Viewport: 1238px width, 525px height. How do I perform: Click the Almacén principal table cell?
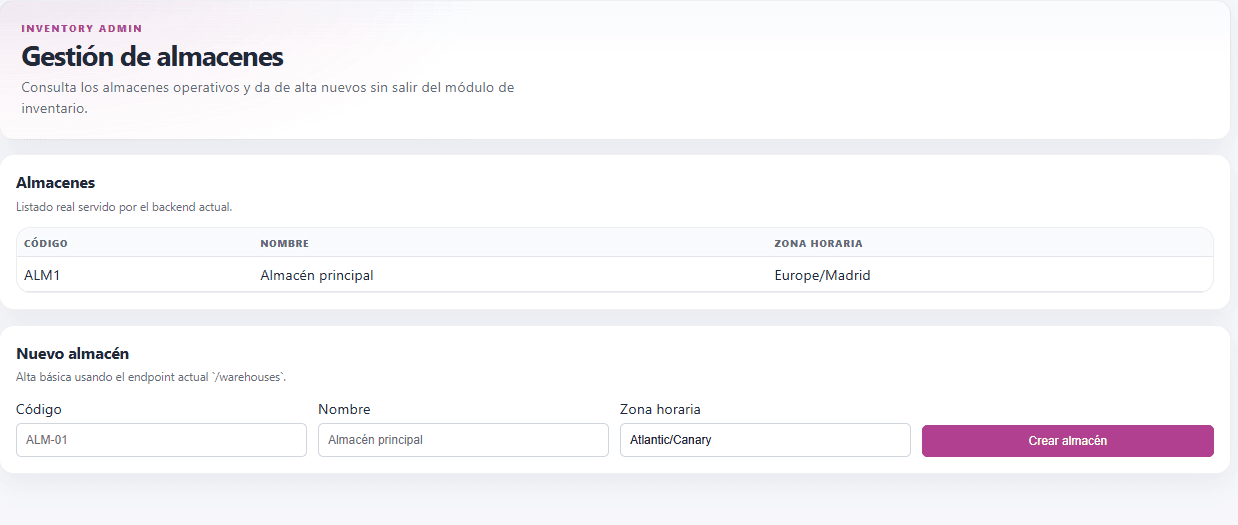[316, 275]
